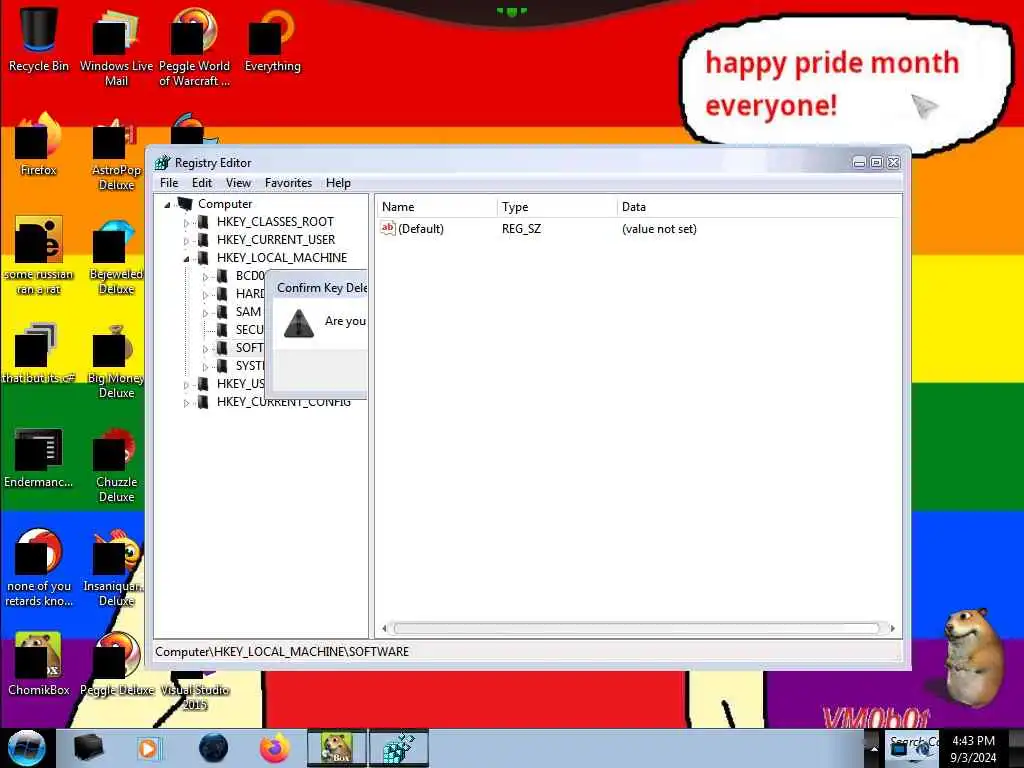
Task: Open AstroPop Deluxe desktop icon
Action: pyautogui.click(x=116, y=154)
